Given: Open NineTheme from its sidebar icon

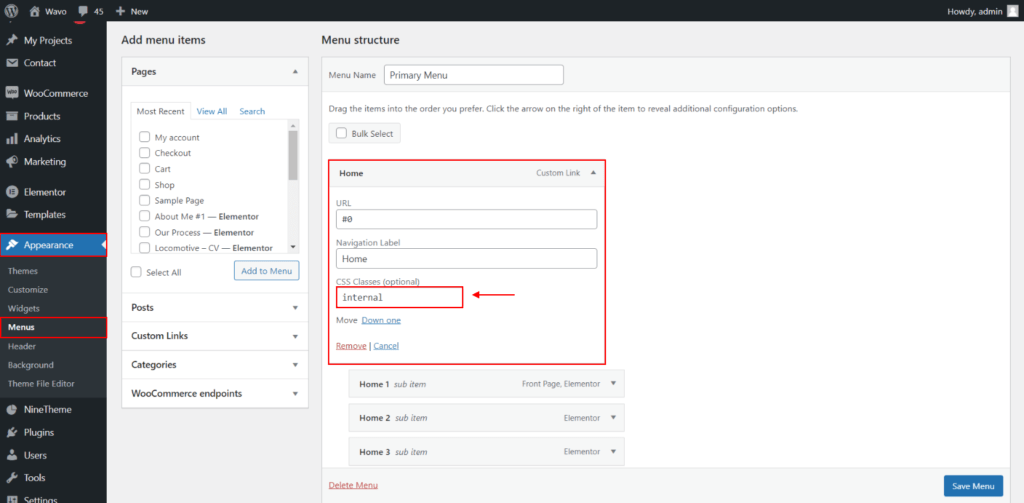Looking at the screenshot, I should coord(12,410).
